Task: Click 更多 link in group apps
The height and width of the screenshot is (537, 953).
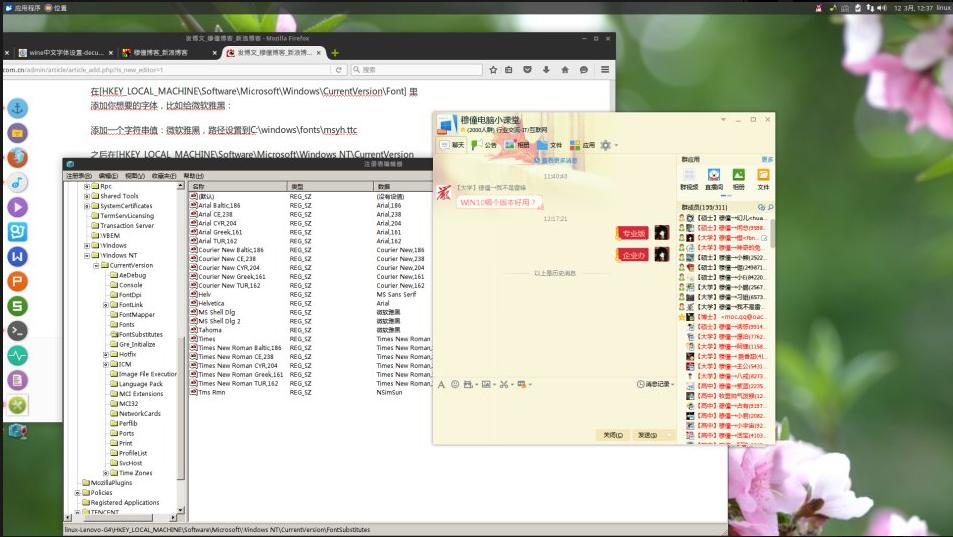Action: [767, 159]
